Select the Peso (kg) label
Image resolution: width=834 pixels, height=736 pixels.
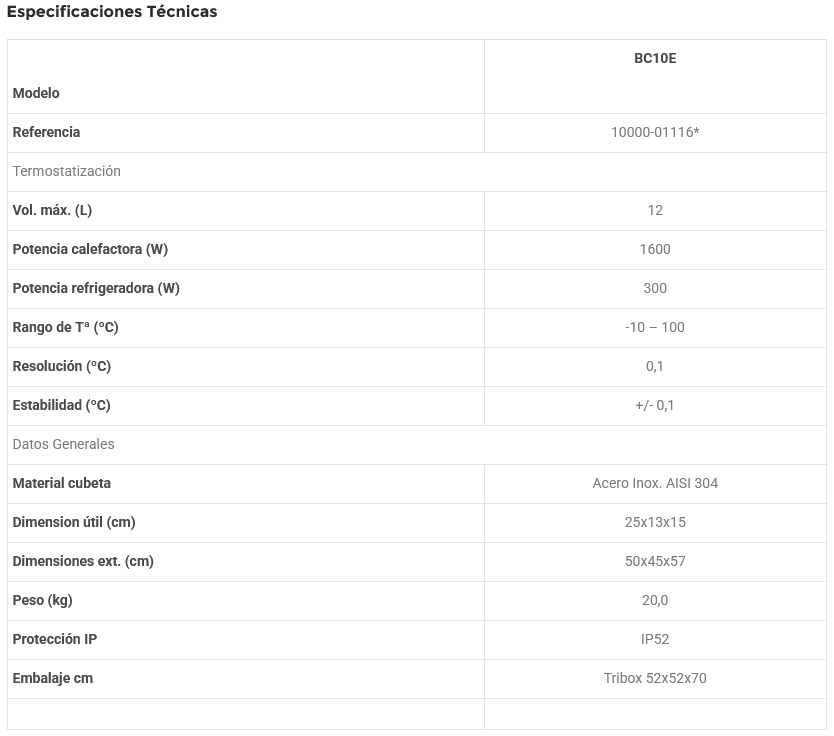point(42,600)
